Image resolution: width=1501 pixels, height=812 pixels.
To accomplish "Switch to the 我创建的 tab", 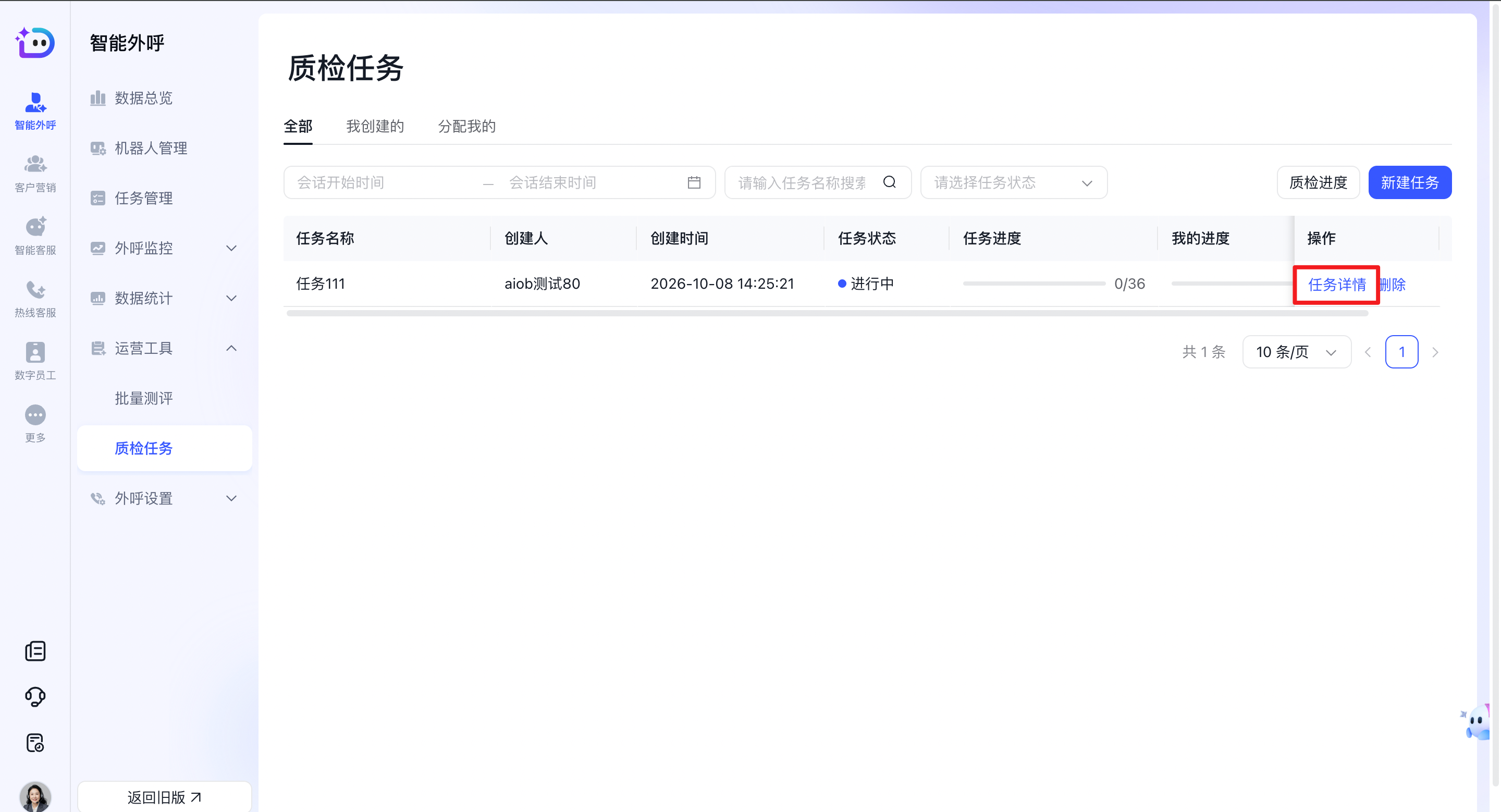I will click(375, 127).
